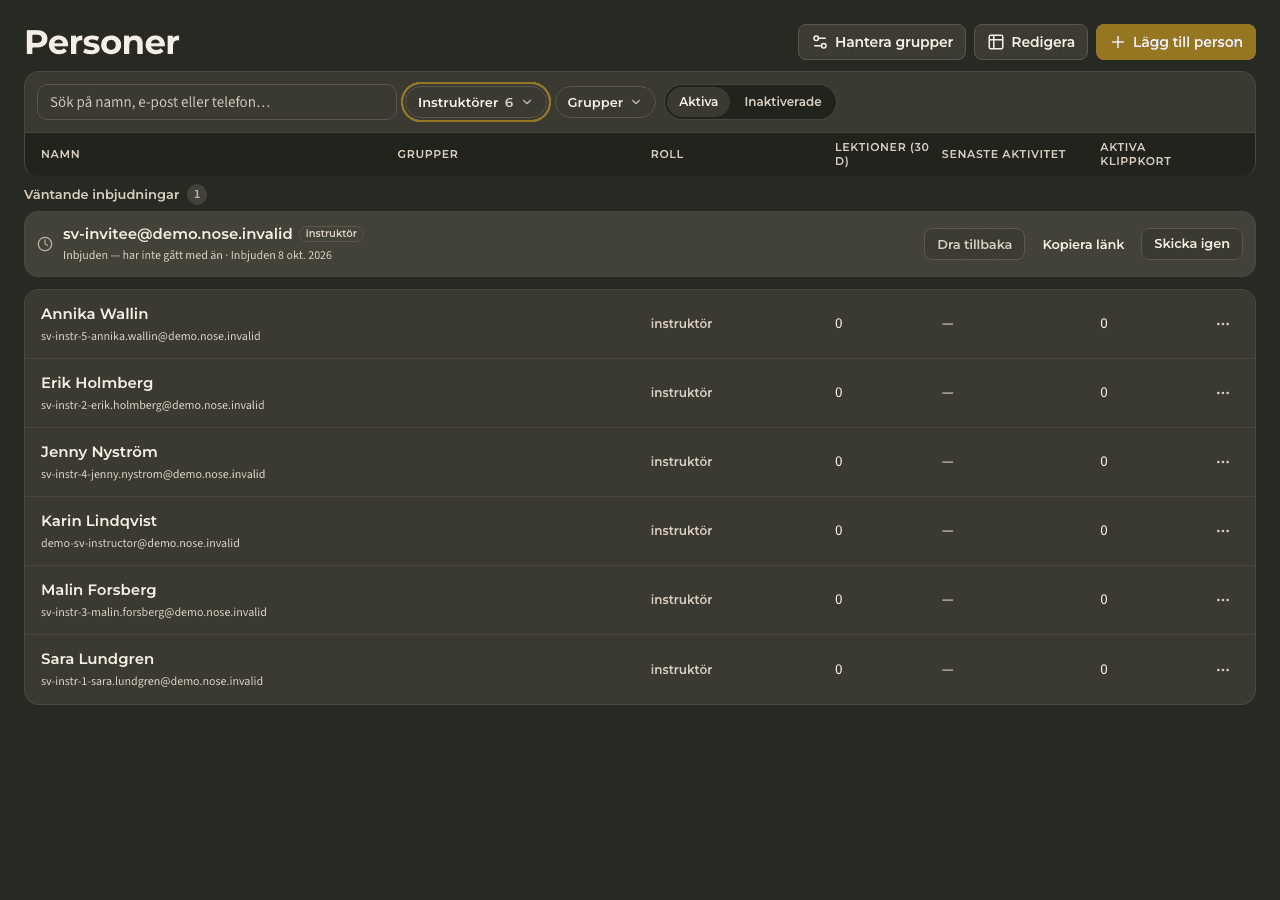Click the SENASTE AKTIVITET column header
This screenshot has width=1280, height=900.
[x=1004, y=154]
